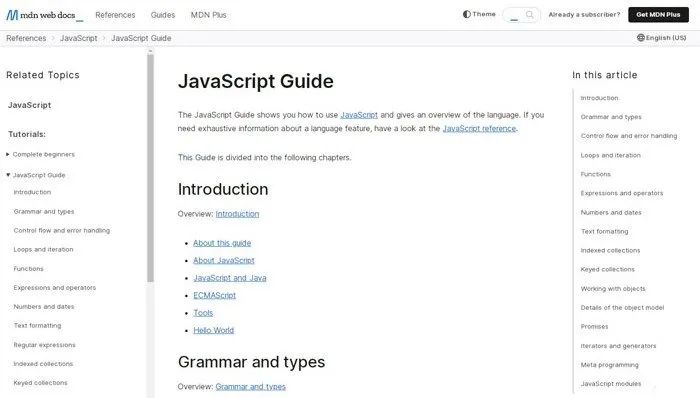Open the MDN Plus menu
This screenshot has height=398, width=700.
(208, 15)
